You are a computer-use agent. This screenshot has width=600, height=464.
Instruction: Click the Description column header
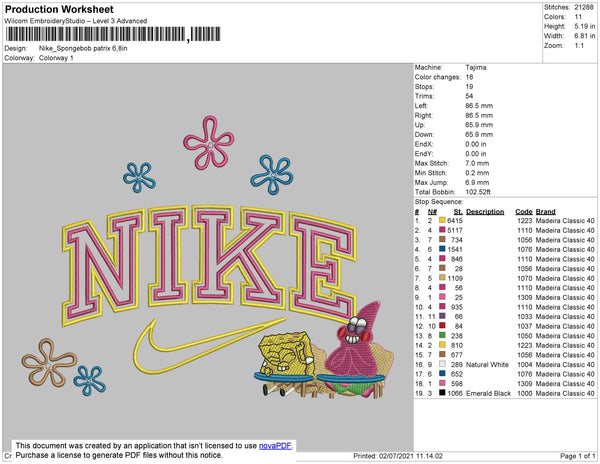tap(485, 212)
